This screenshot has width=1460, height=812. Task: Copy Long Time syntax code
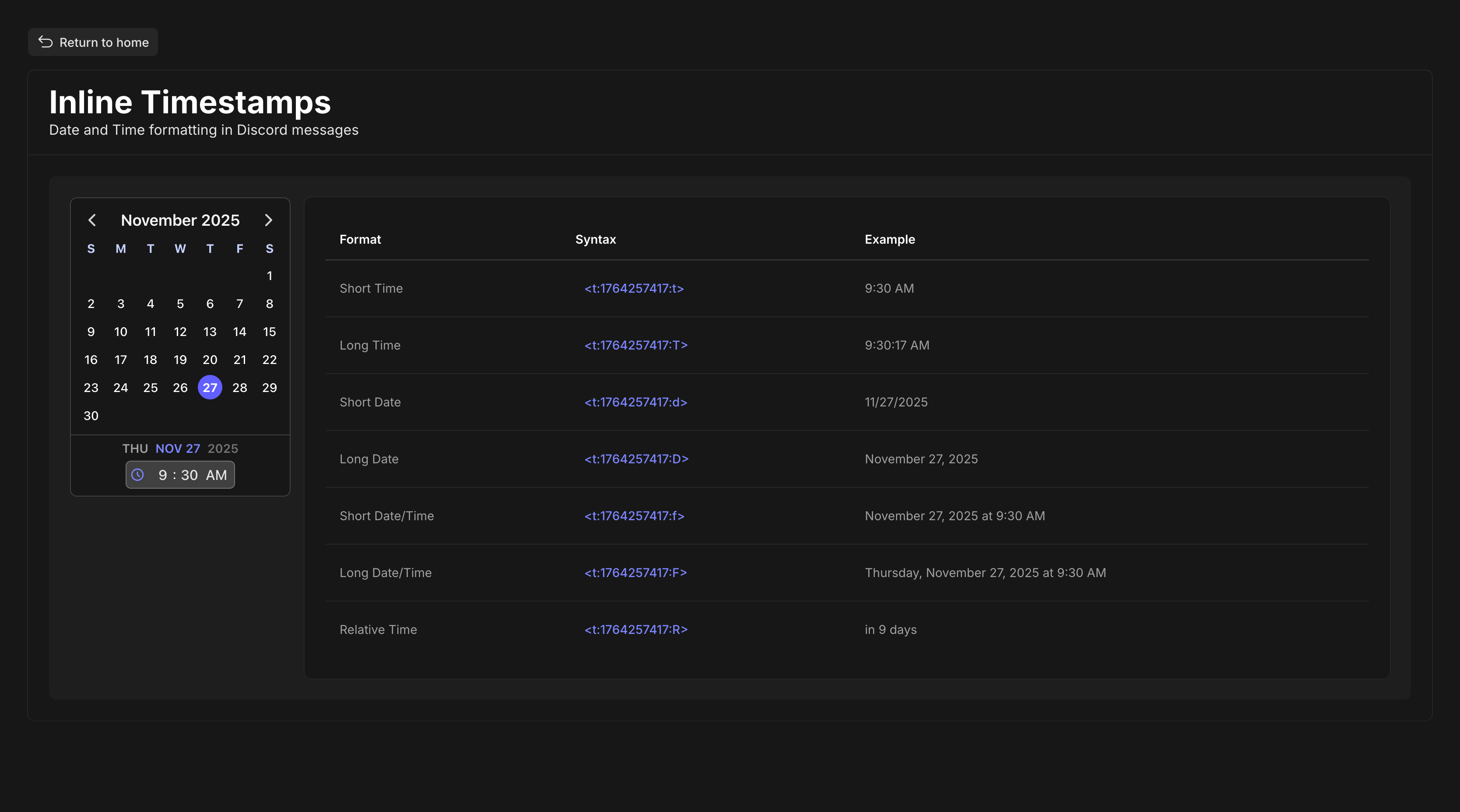coord(635,345)
